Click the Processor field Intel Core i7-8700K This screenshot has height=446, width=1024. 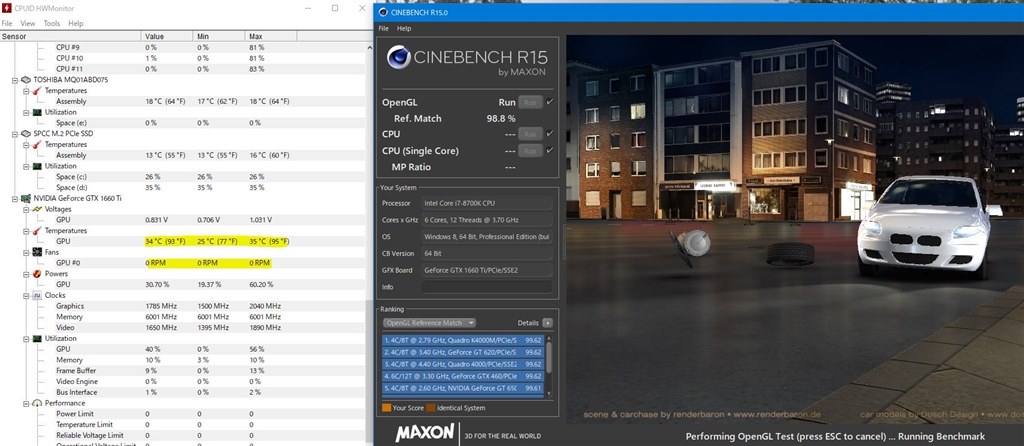coord(487,203)
